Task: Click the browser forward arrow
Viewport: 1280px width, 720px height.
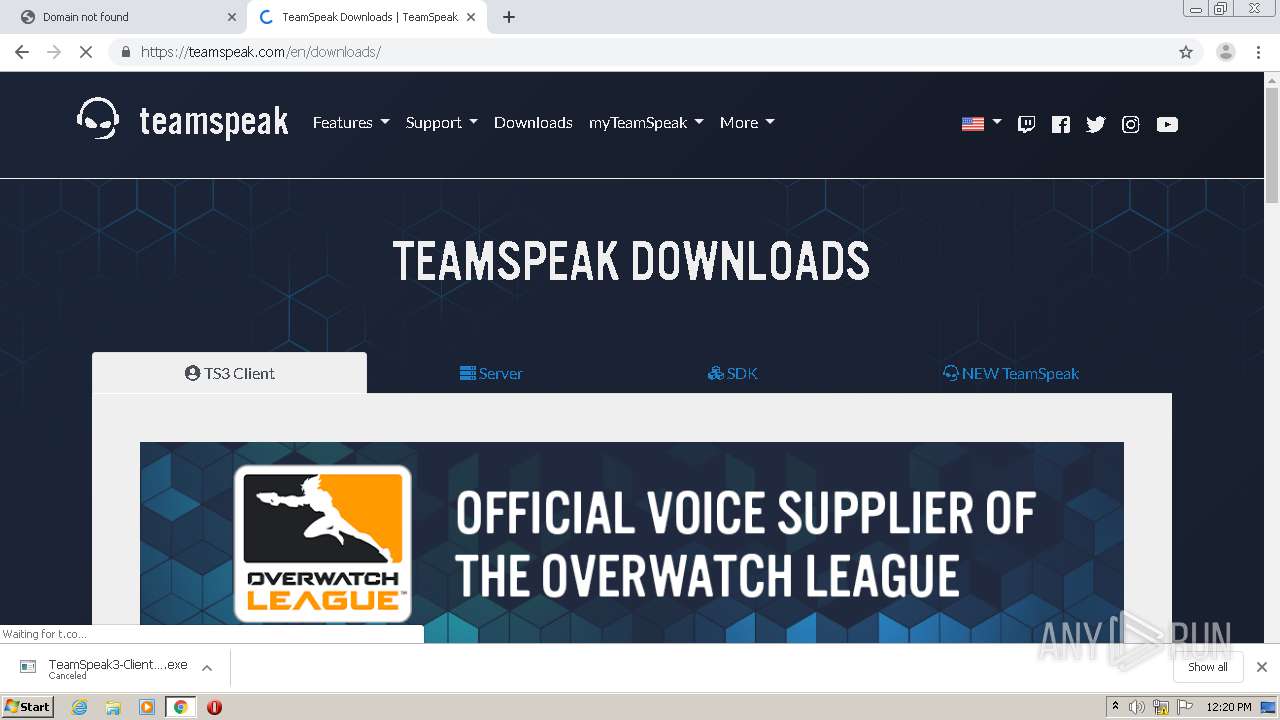Action: [54, 52]
